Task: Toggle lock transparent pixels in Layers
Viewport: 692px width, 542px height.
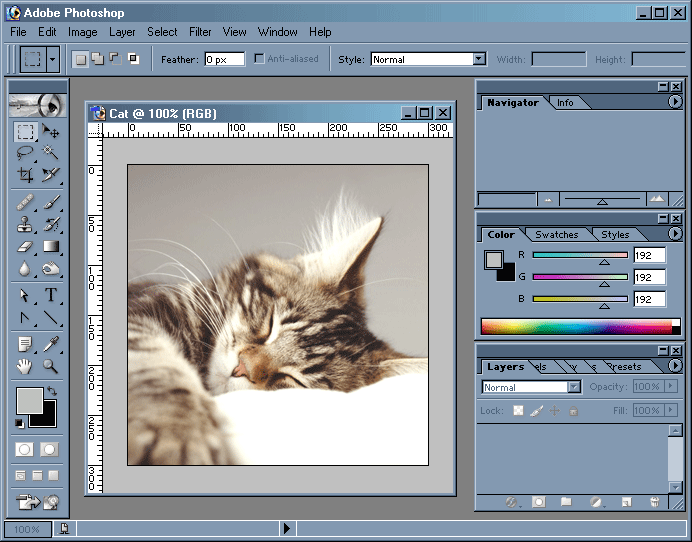Action: (518, 411)
